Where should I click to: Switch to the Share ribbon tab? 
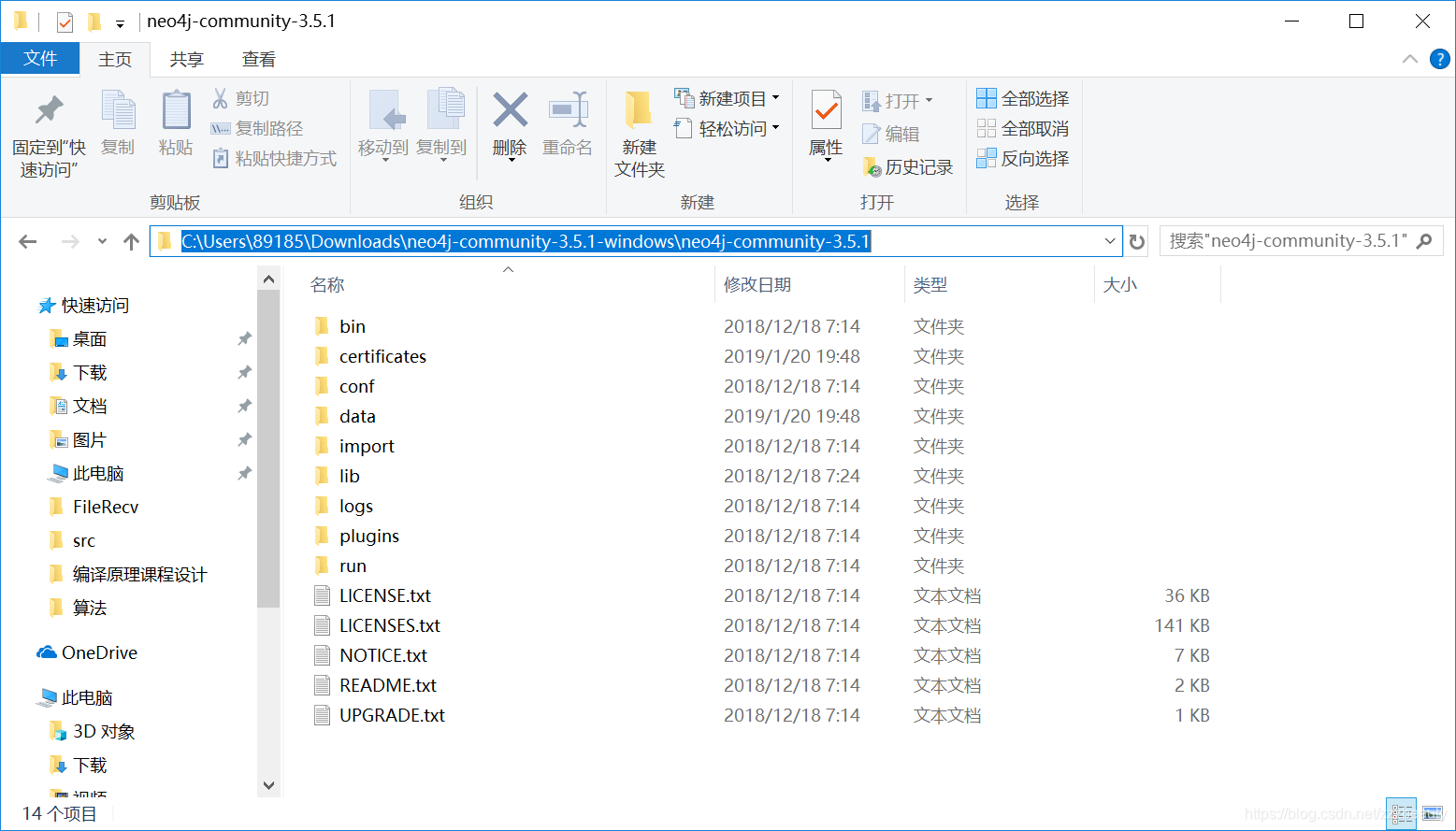(x=186, y=59)
